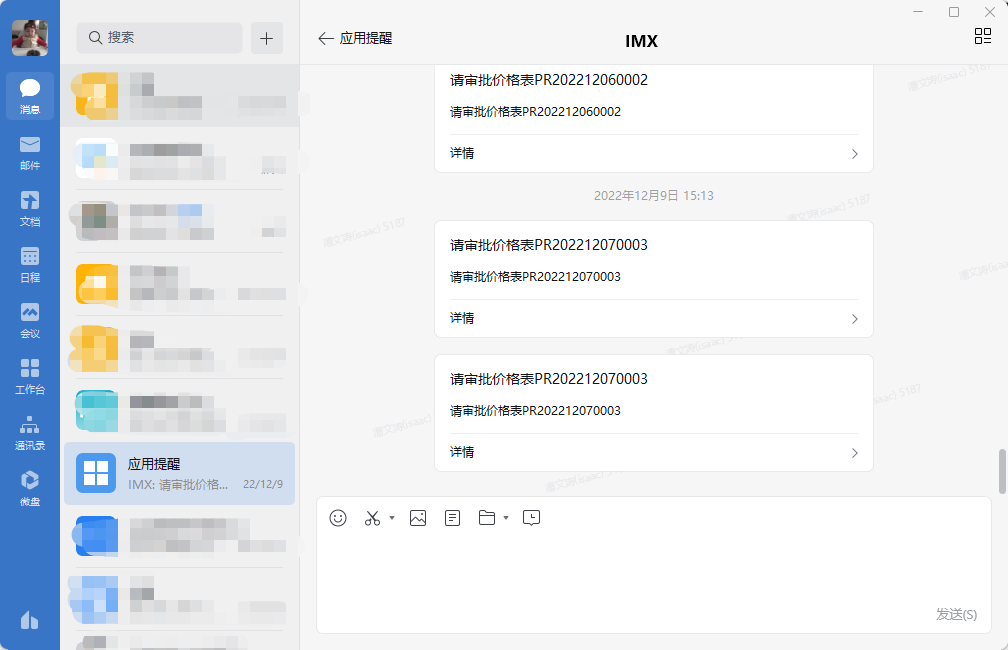Image resolution: width=1008 pixels, height=650 pixels.
Task: Open the 文档 documents section
Action: [30, 208]
